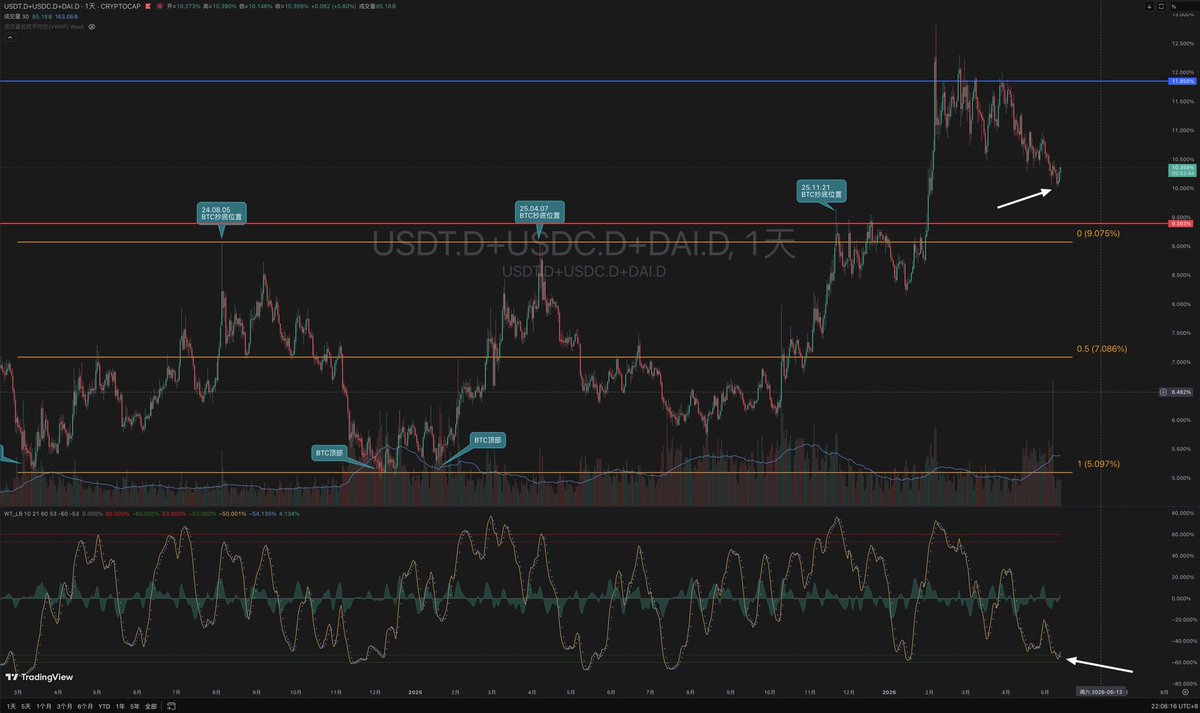The height and width of the screenshot is (713, 1200).
Task: Select the 1个月 time range
Action: coord(44,706)
